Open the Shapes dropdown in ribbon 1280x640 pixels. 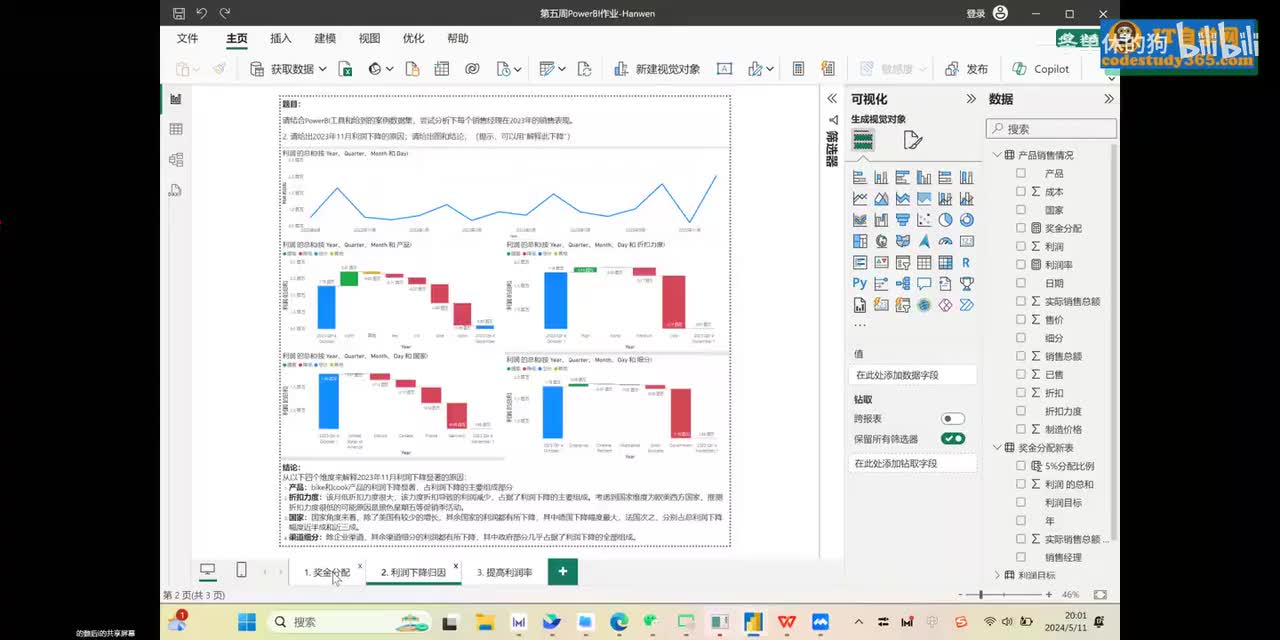(x=770, y=69)
